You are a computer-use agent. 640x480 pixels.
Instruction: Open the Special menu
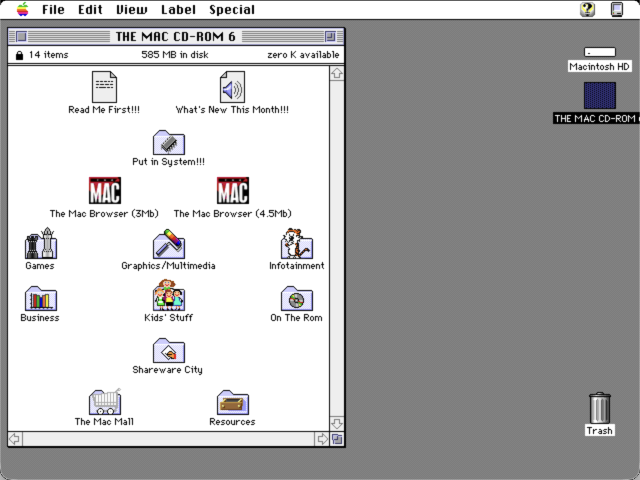point(232,9)
